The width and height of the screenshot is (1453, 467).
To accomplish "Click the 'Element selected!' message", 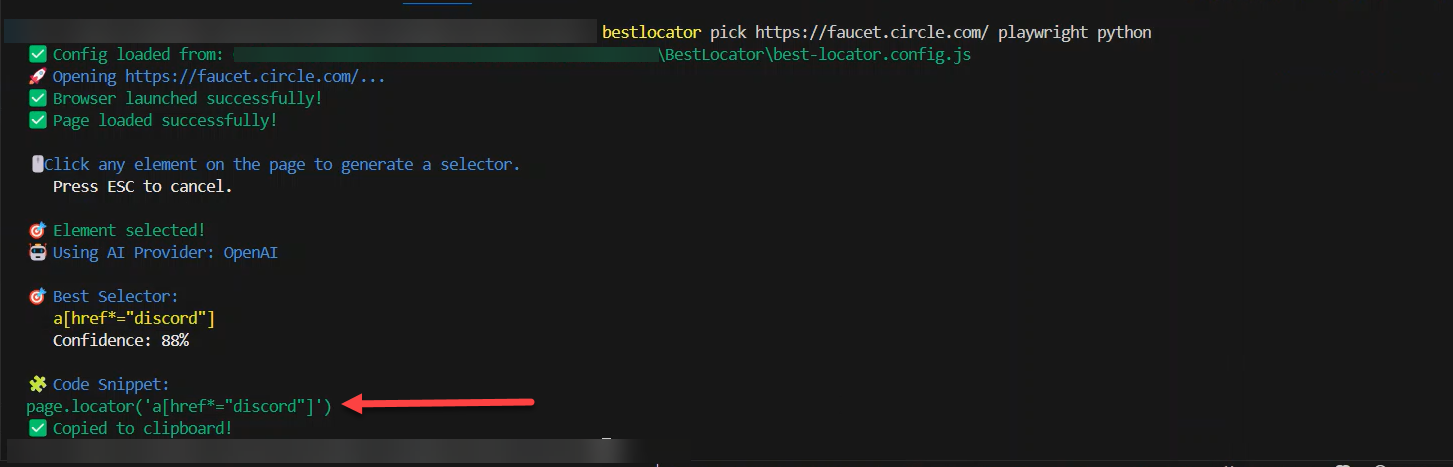I will (x=129, y=230).
